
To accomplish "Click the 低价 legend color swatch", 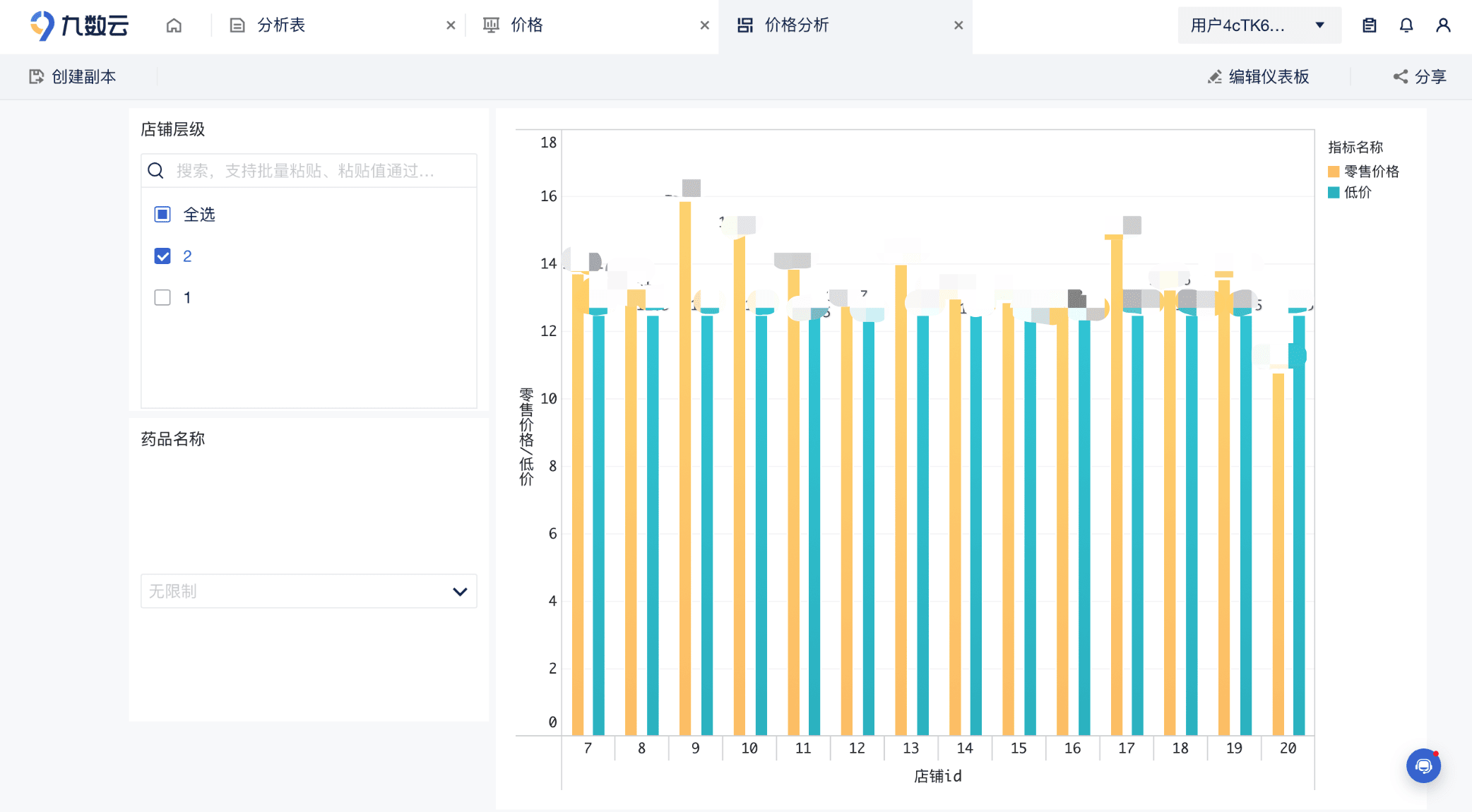I will (1334, 192).
